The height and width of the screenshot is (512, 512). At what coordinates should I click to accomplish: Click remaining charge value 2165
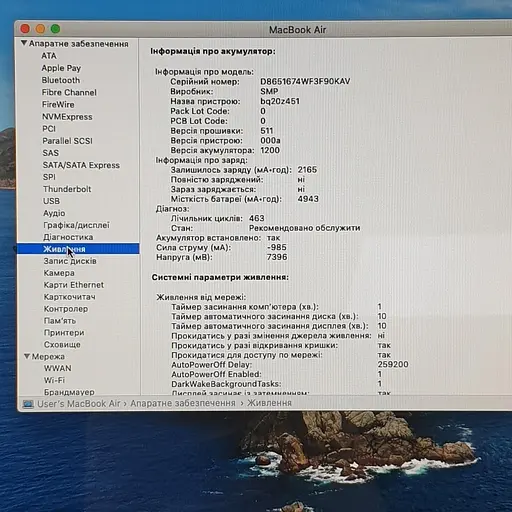[x=307, y=170]
